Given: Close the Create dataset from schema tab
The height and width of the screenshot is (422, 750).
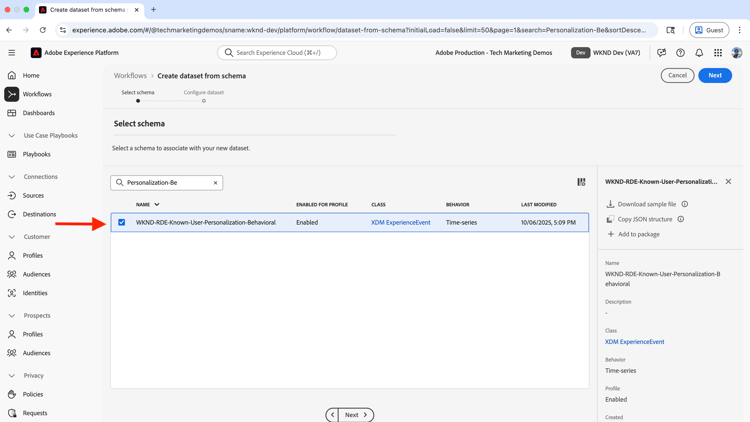Looking at the screenshot, I should tap(136, 10).
